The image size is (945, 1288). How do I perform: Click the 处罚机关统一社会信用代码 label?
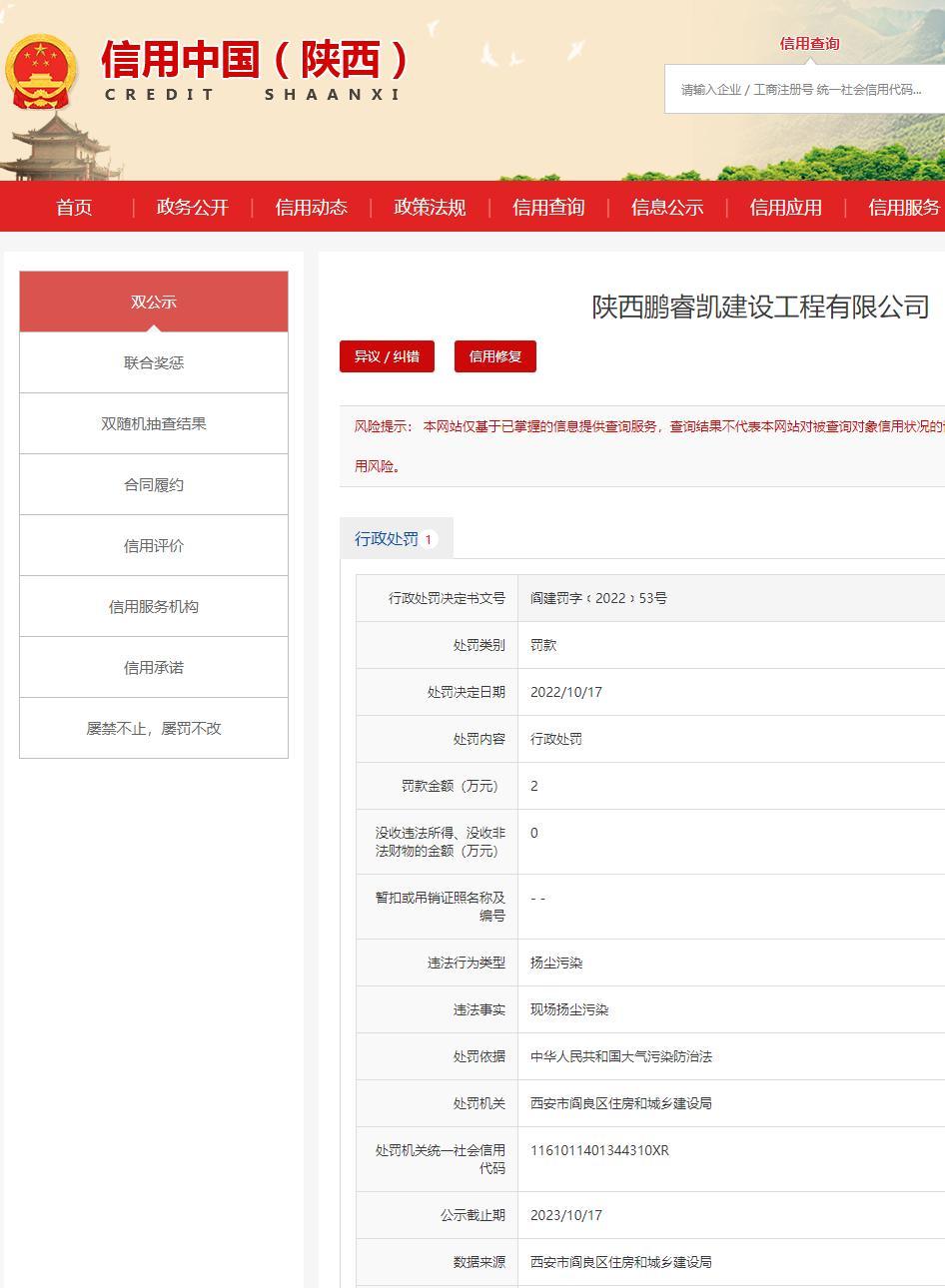click(441, 1159)
